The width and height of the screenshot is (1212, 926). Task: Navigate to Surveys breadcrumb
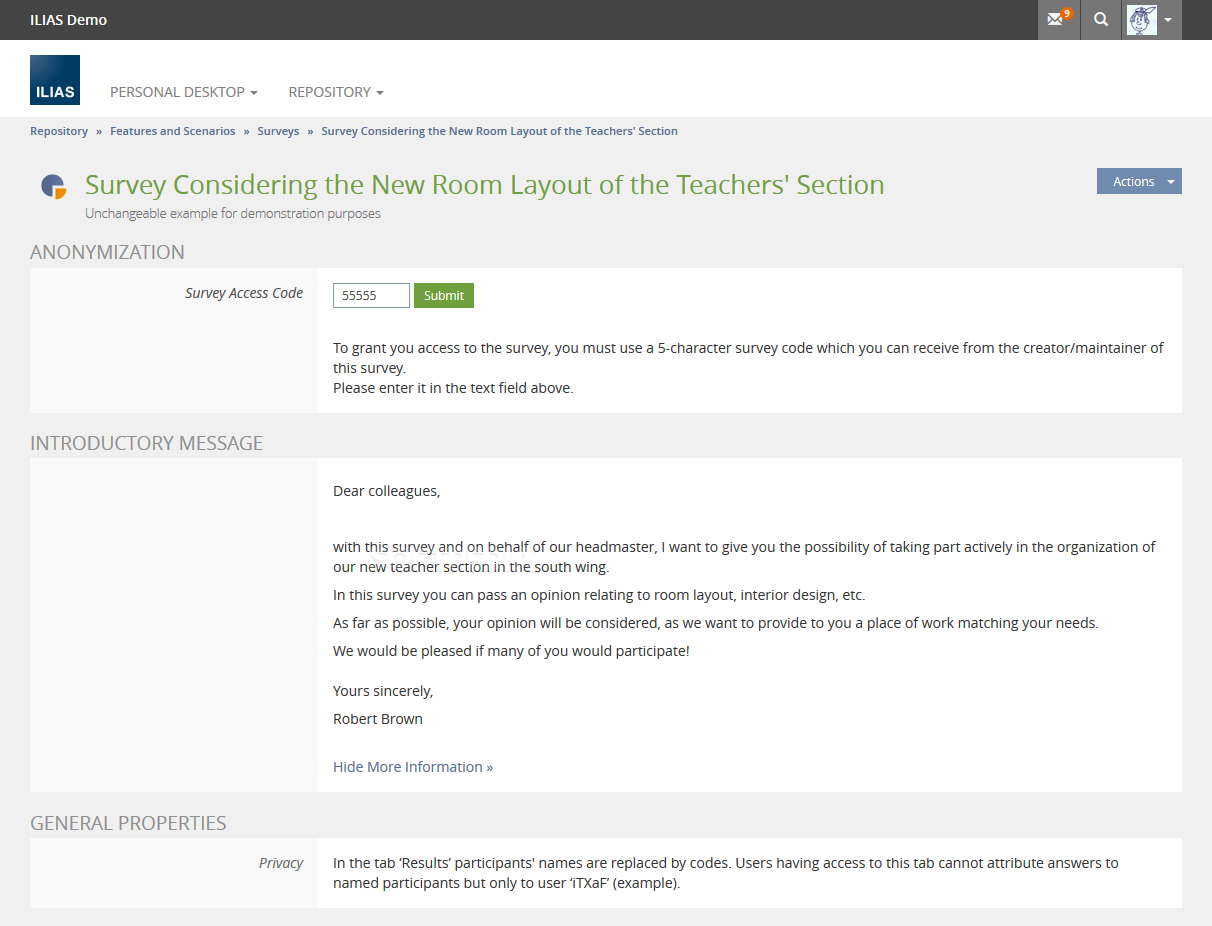pyautogui.click(x=278, y=131)
